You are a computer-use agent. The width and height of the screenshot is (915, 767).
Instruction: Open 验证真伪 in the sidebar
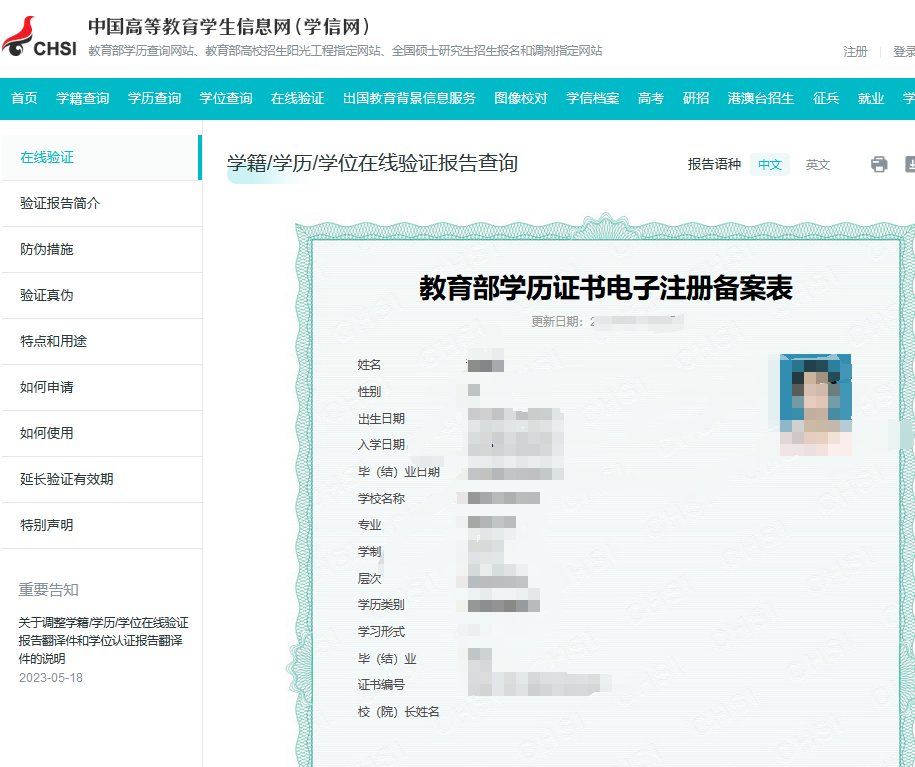tap(102, 295)
